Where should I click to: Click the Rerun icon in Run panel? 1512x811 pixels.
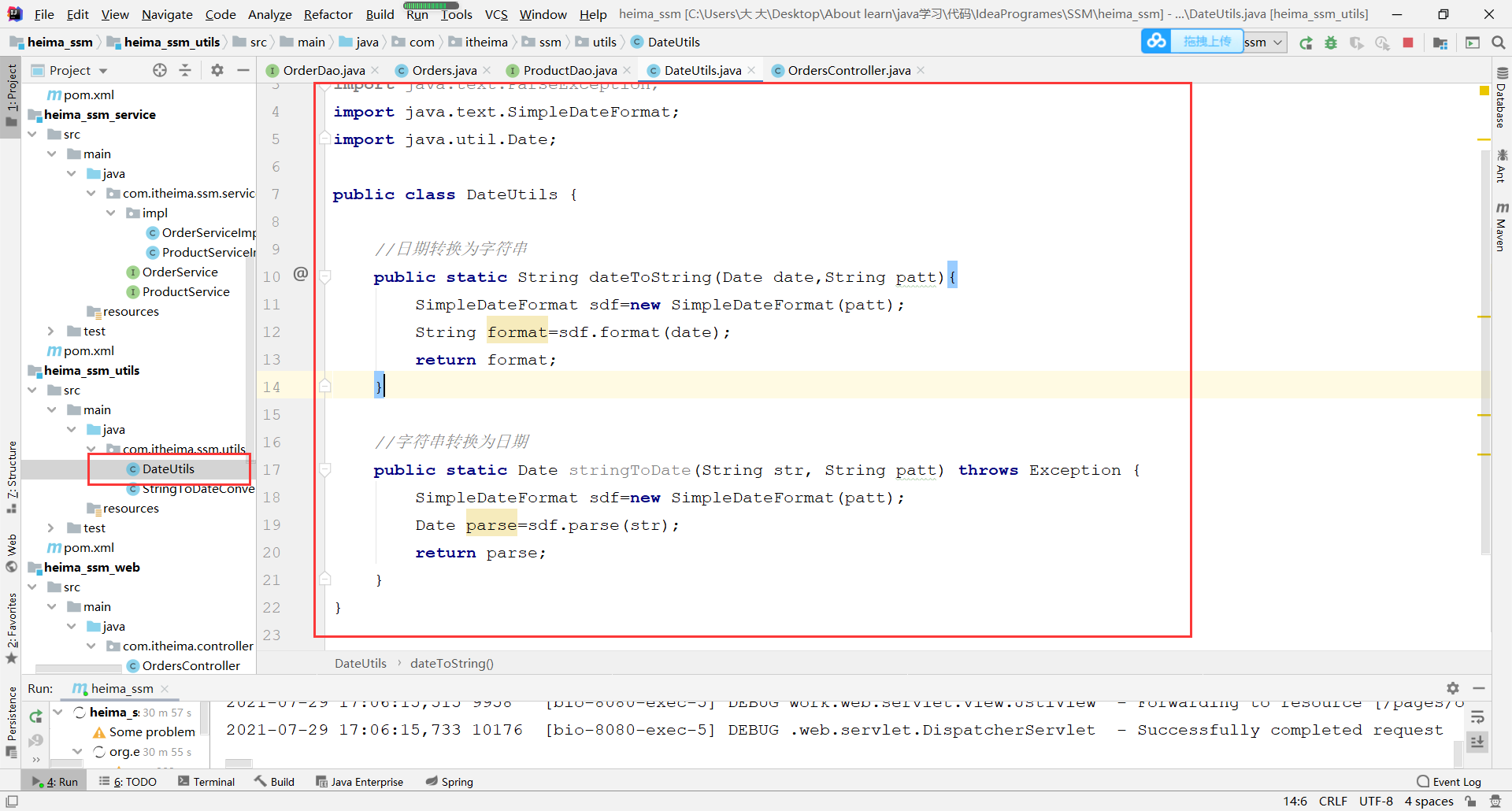[35, 717]
